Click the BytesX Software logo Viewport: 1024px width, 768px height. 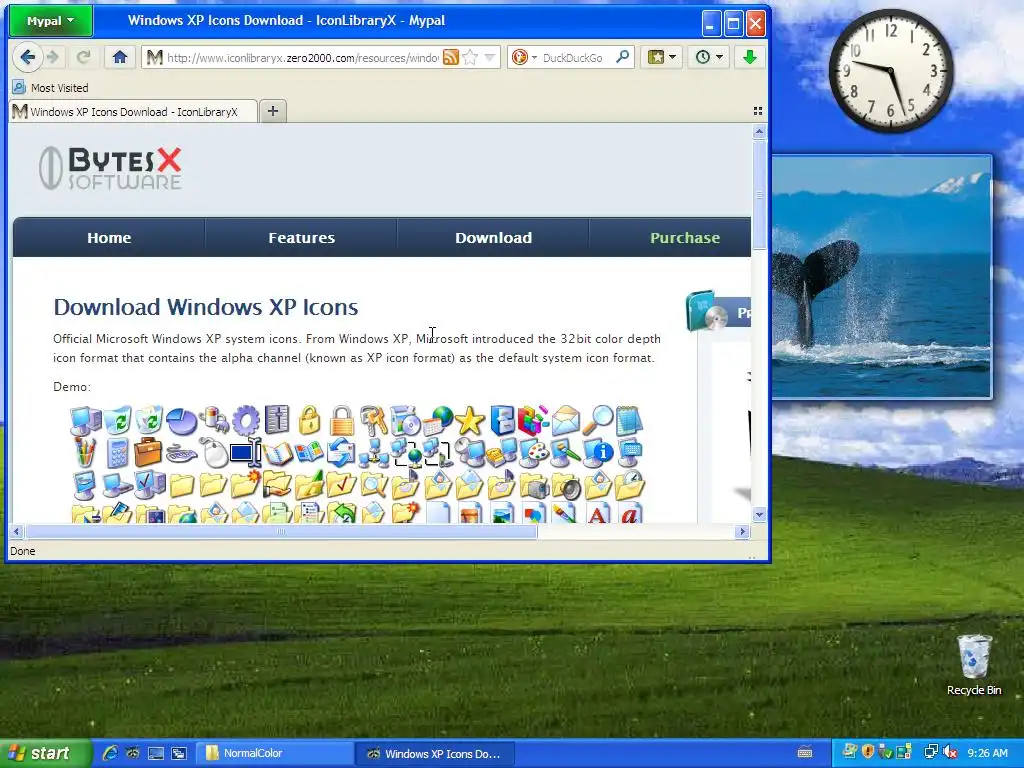pyautogui.click(x=110, y=168)
